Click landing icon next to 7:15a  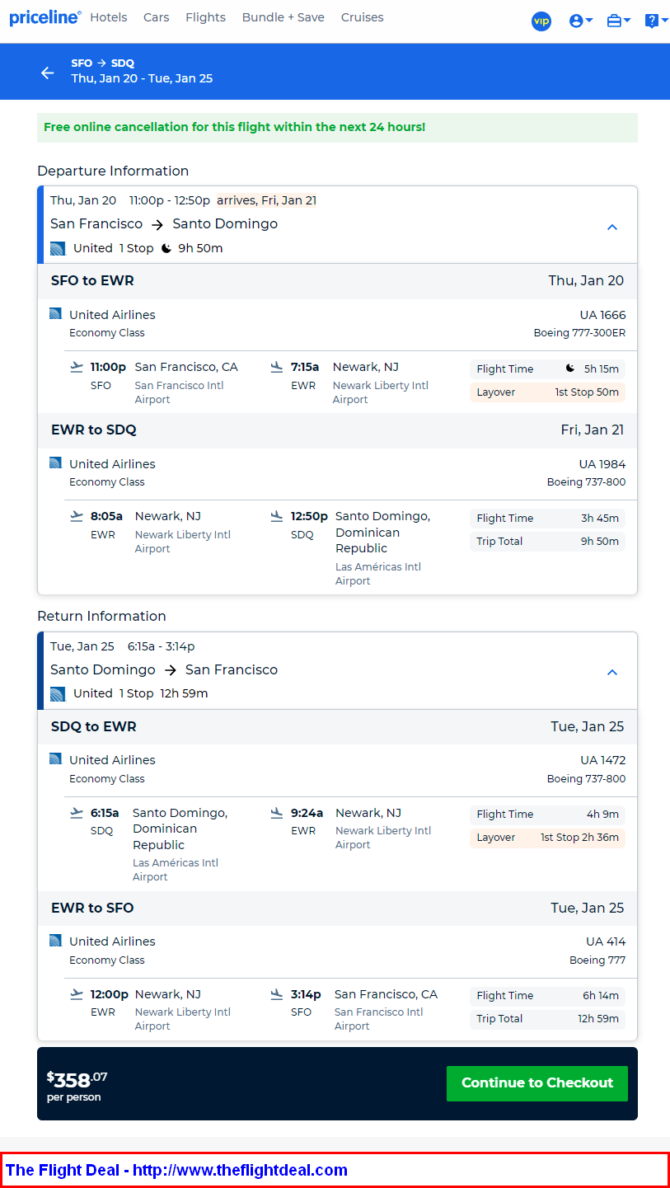pyautogui.click(x=277, y=367)
